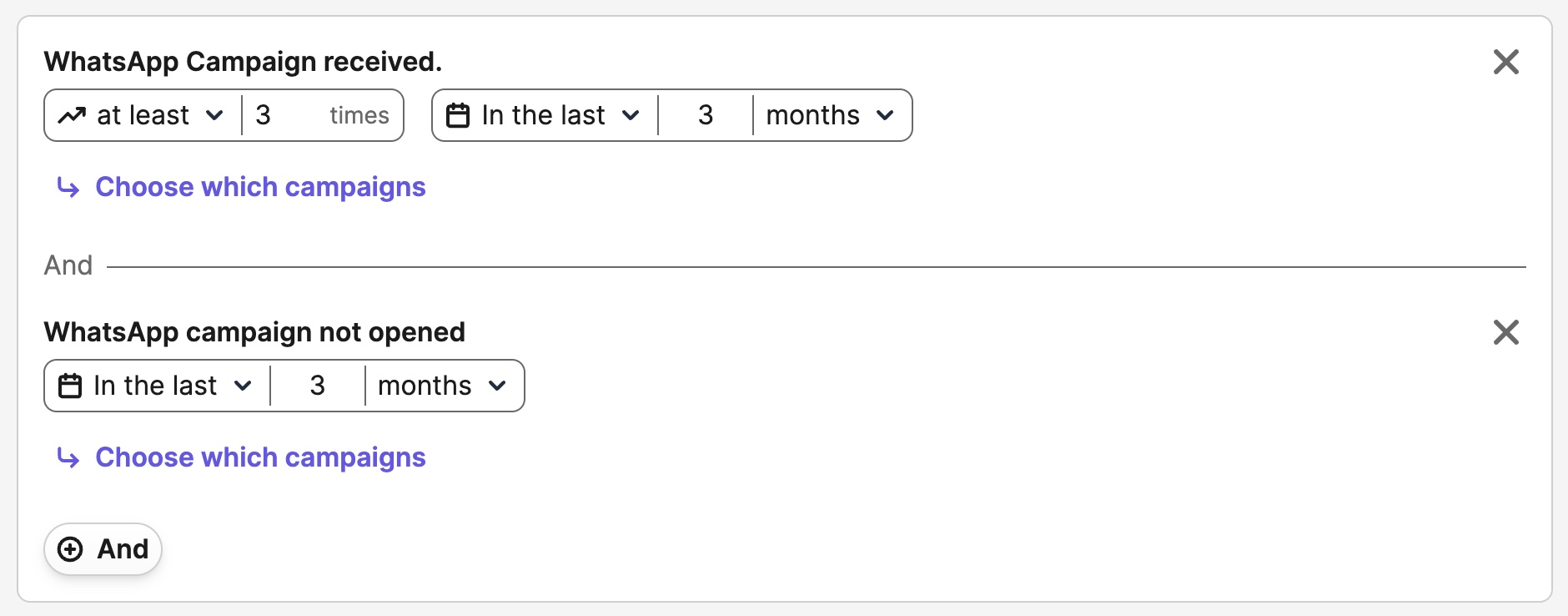This screenshot has width=1568, height=616.
Task: Open In the last dropdown for not opened
Action: [171, 386]
